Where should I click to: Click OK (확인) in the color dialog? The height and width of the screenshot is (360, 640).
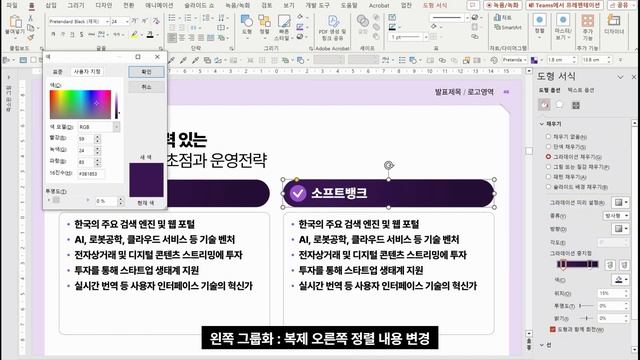pyautogui.click(x=146, y=72)
